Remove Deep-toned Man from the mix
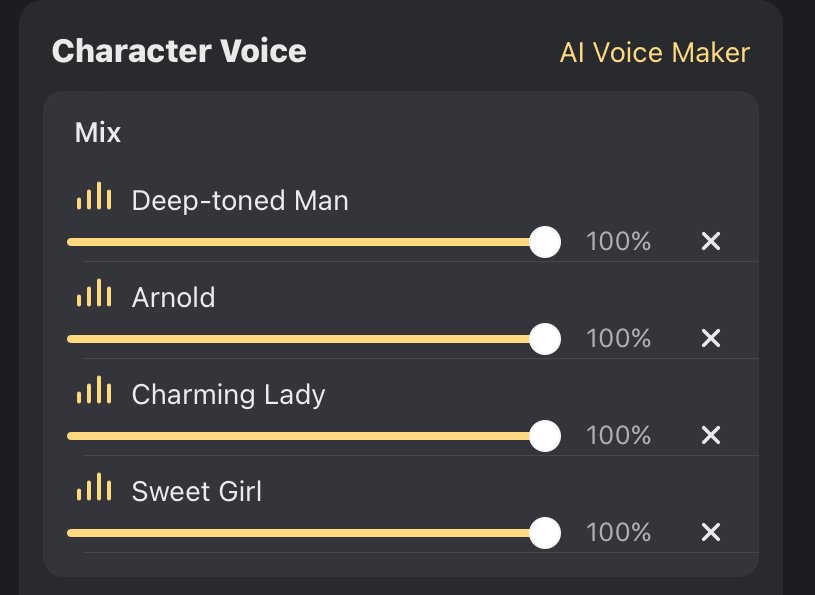The height and width of the screenshot is (595, 815). point(711,241)
